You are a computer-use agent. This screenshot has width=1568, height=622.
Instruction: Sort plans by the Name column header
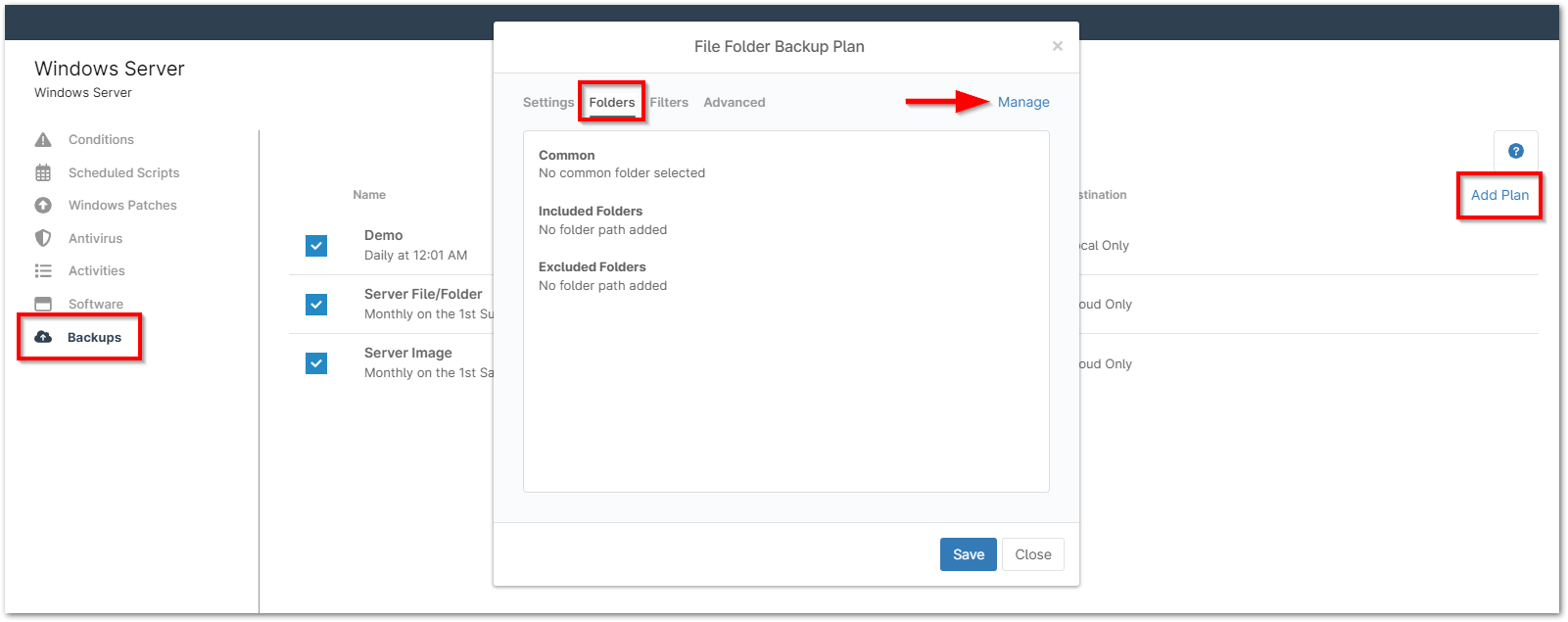pos(369,194)
